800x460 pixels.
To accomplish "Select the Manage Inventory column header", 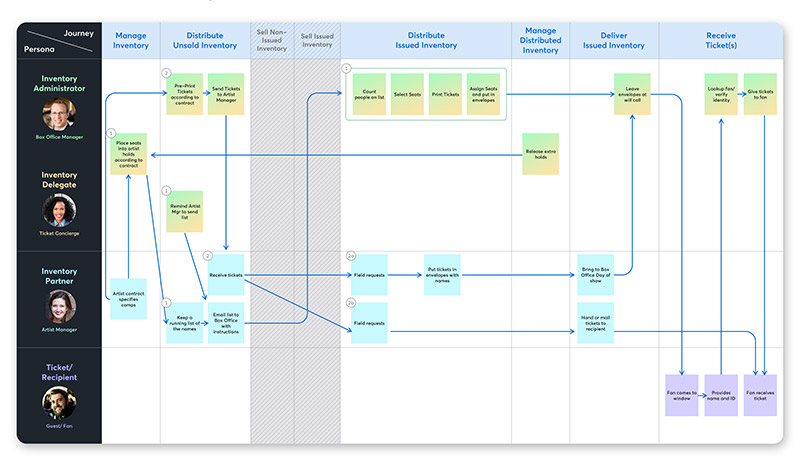I will (x=129, y=40).
